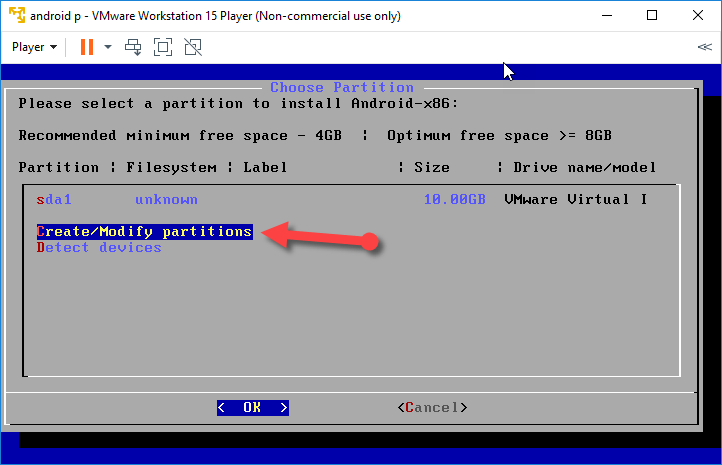
Task: Choose Create/Modify partitions option
Action: [144, 231]
